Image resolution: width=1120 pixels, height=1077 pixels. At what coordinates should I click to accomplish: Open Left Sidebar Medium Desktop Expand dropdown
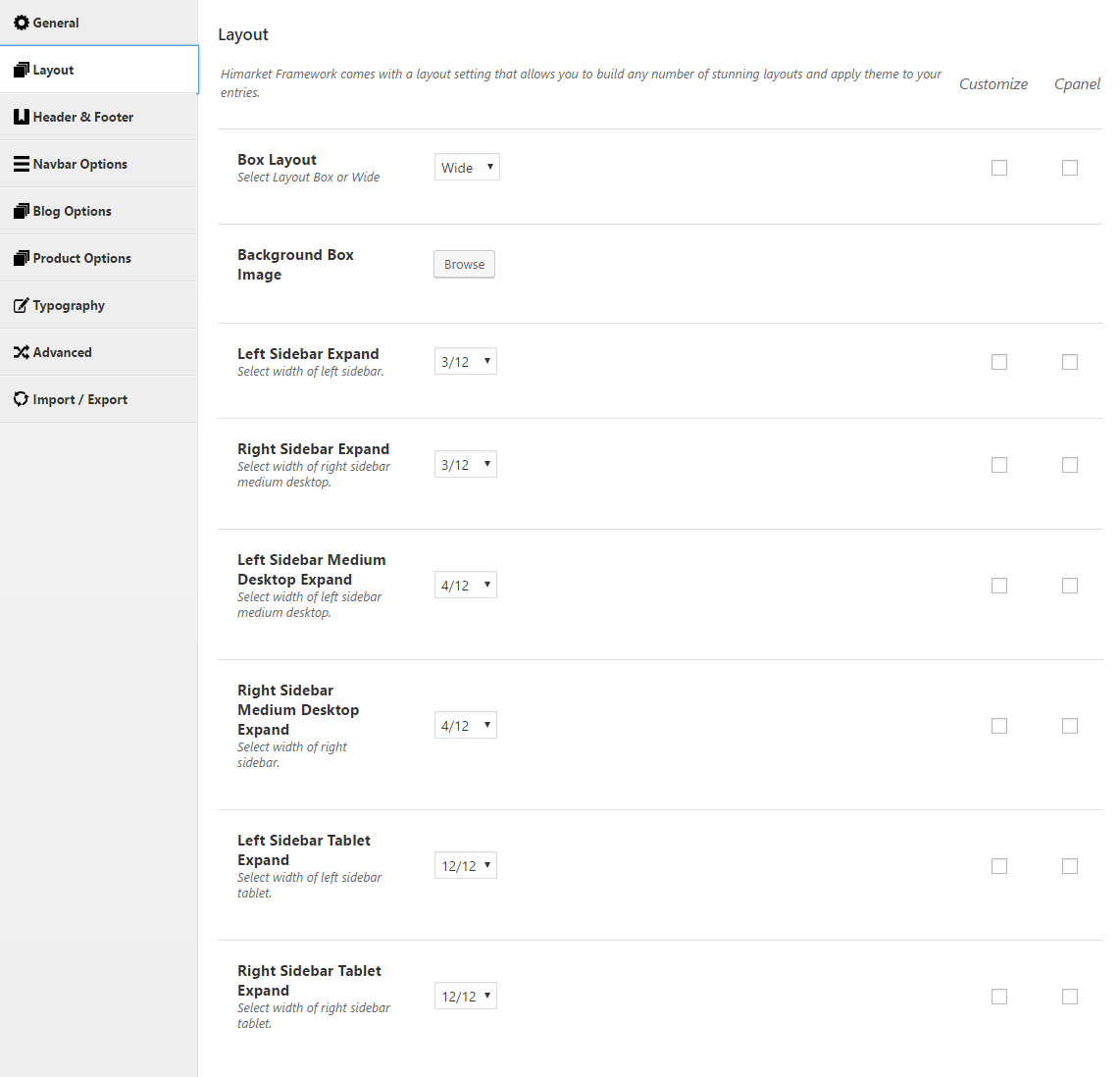pos(466,586)
